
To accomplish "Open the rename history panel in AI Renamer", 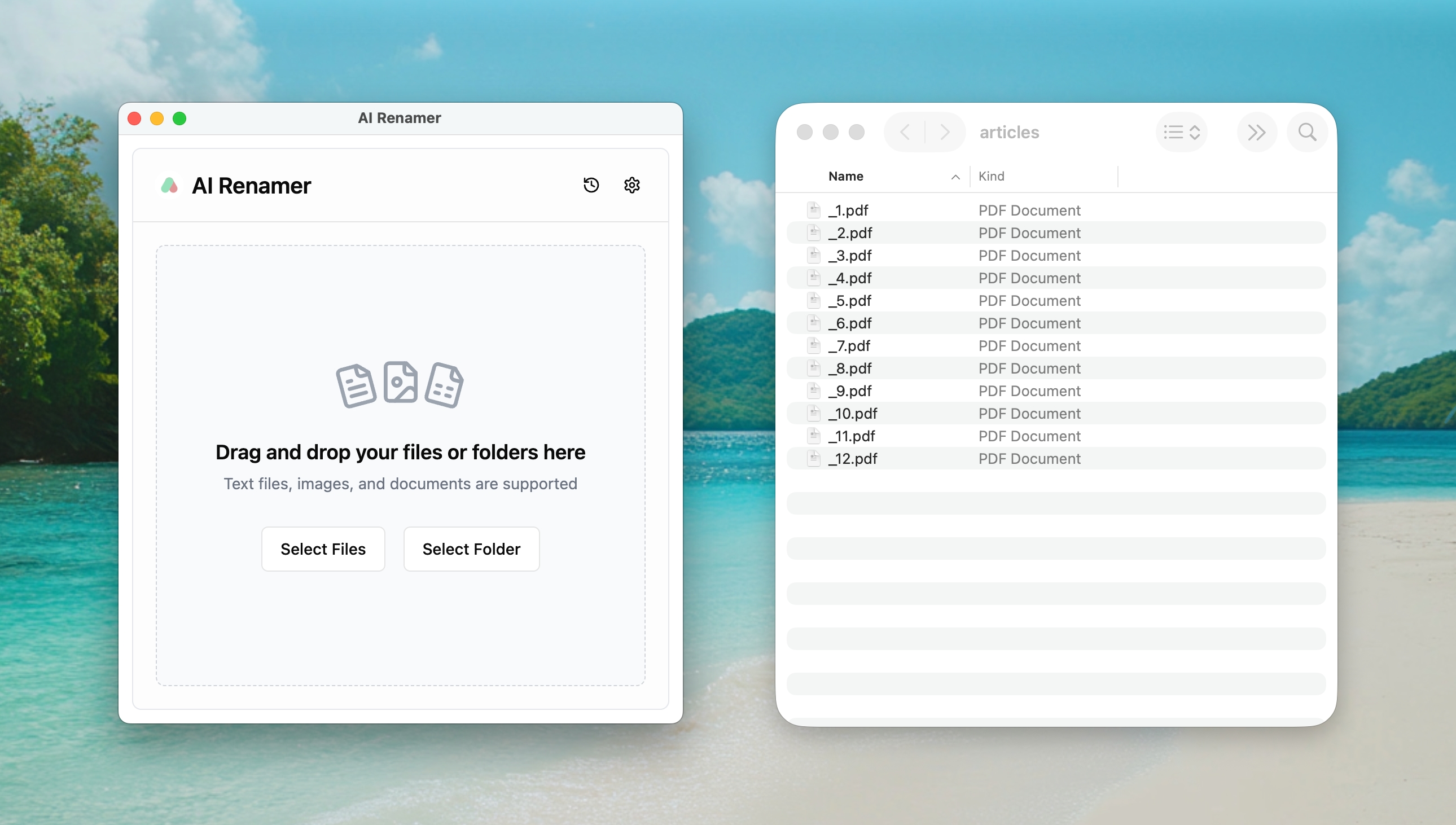I will [x=591, y=185].
